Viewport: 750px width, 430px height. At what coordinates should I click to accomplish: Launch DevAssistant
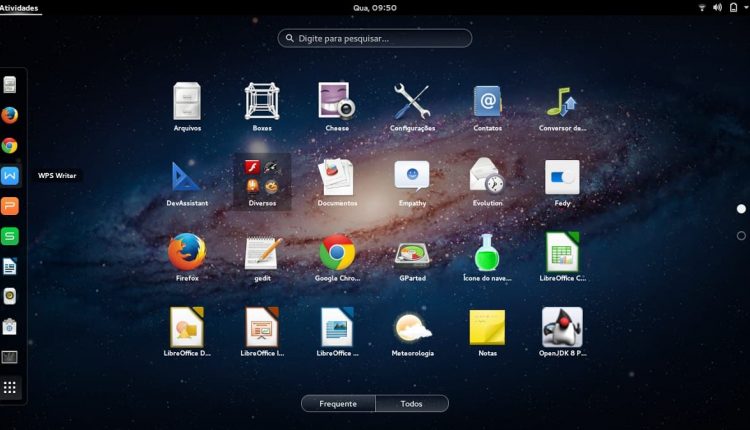[186, 176]
